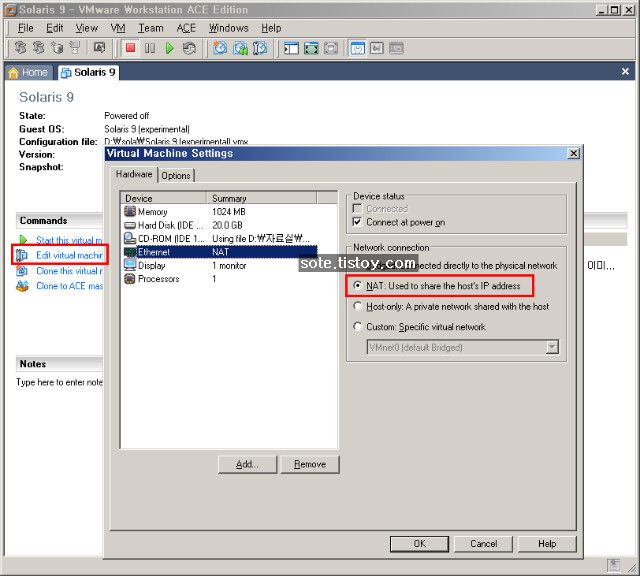Click the Summary column header
640x576 pixels.
point(262,198)
